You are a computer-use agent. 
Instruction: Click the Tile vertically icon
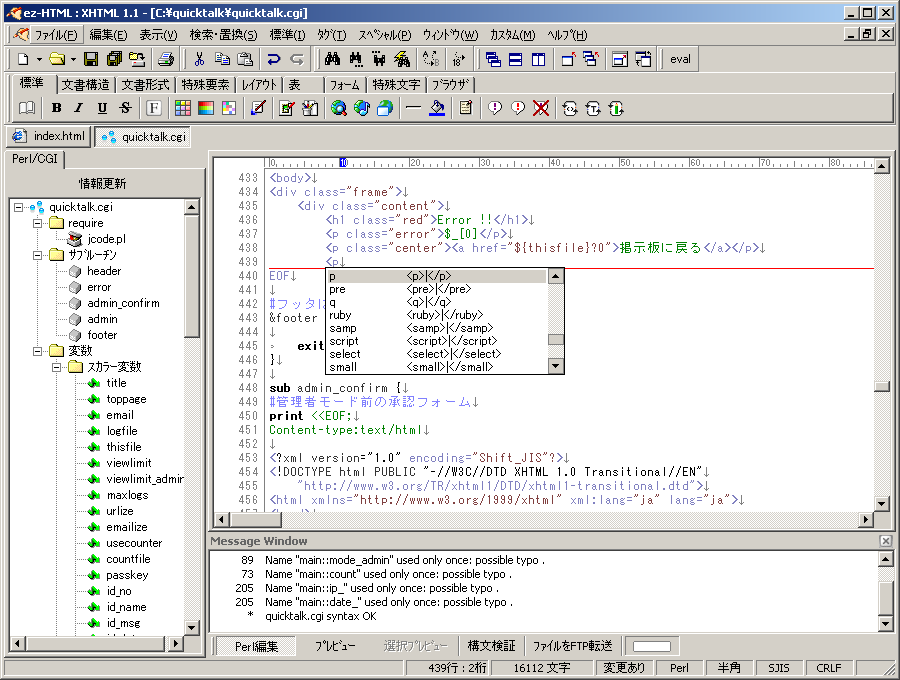click(538, 59)
